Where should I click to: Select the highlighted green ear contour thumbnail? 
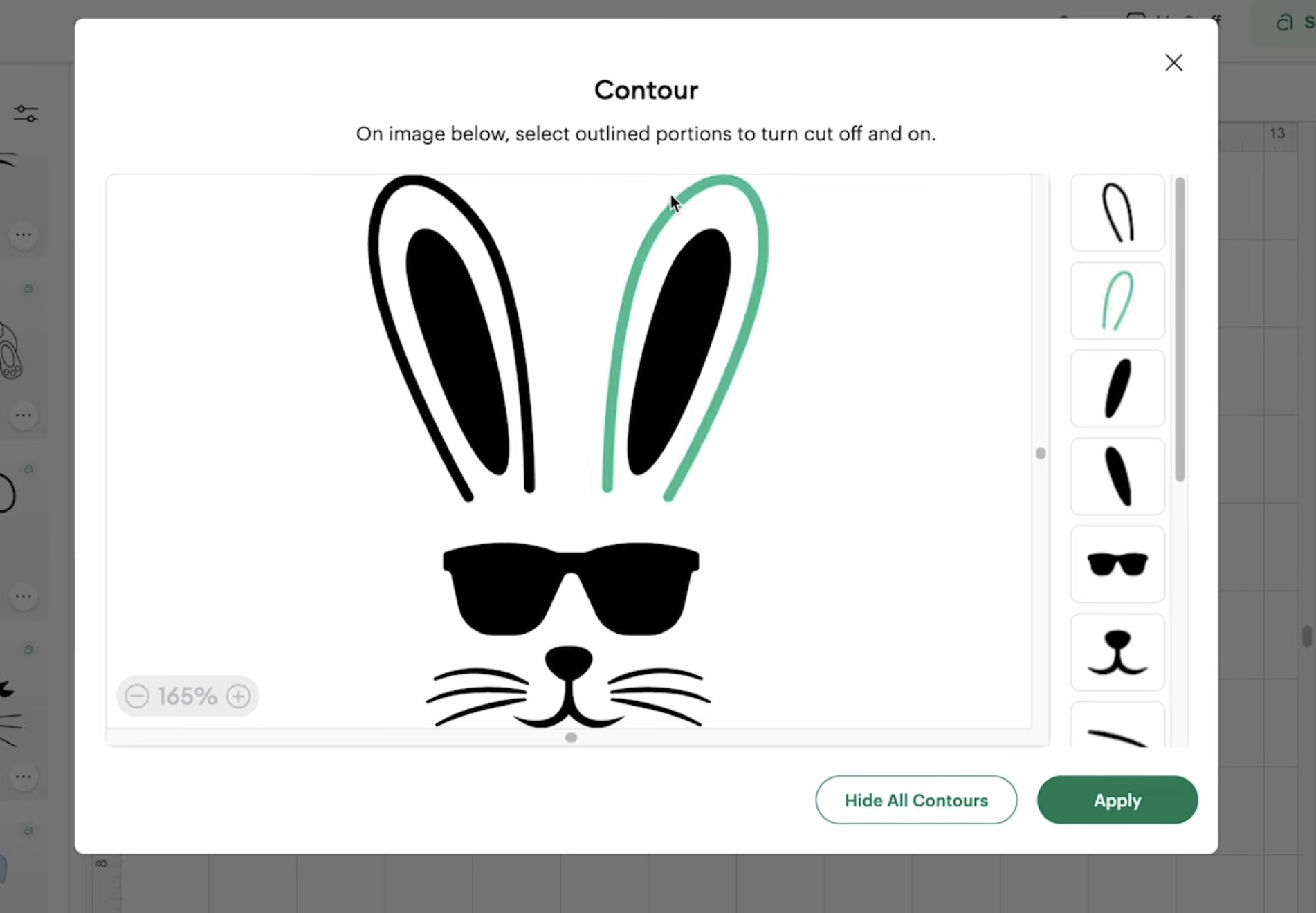pos(1116,301)
